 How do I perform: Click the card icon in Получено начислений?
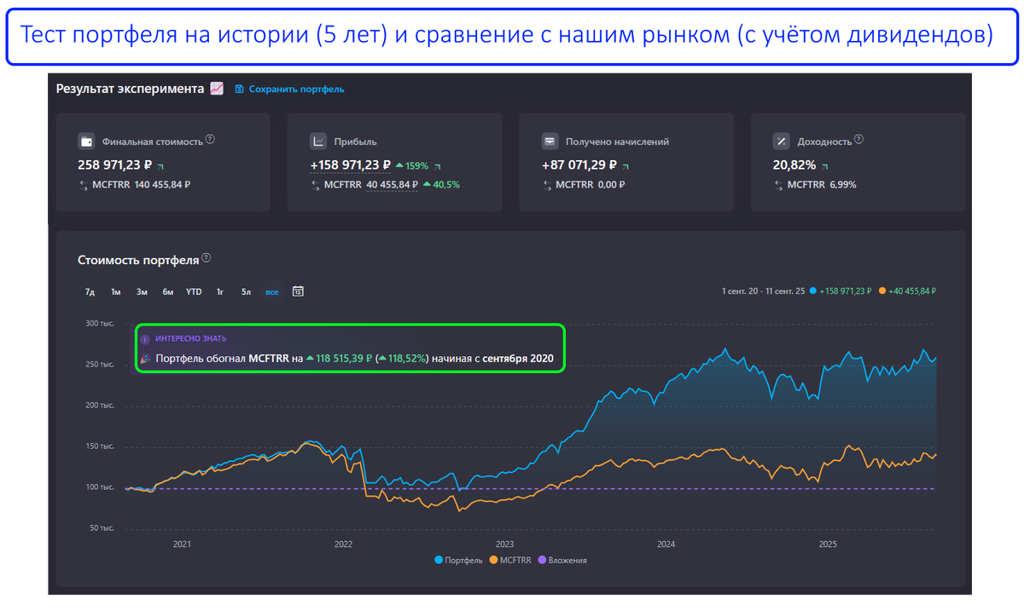pyautogui.click(x=549, y=142)
